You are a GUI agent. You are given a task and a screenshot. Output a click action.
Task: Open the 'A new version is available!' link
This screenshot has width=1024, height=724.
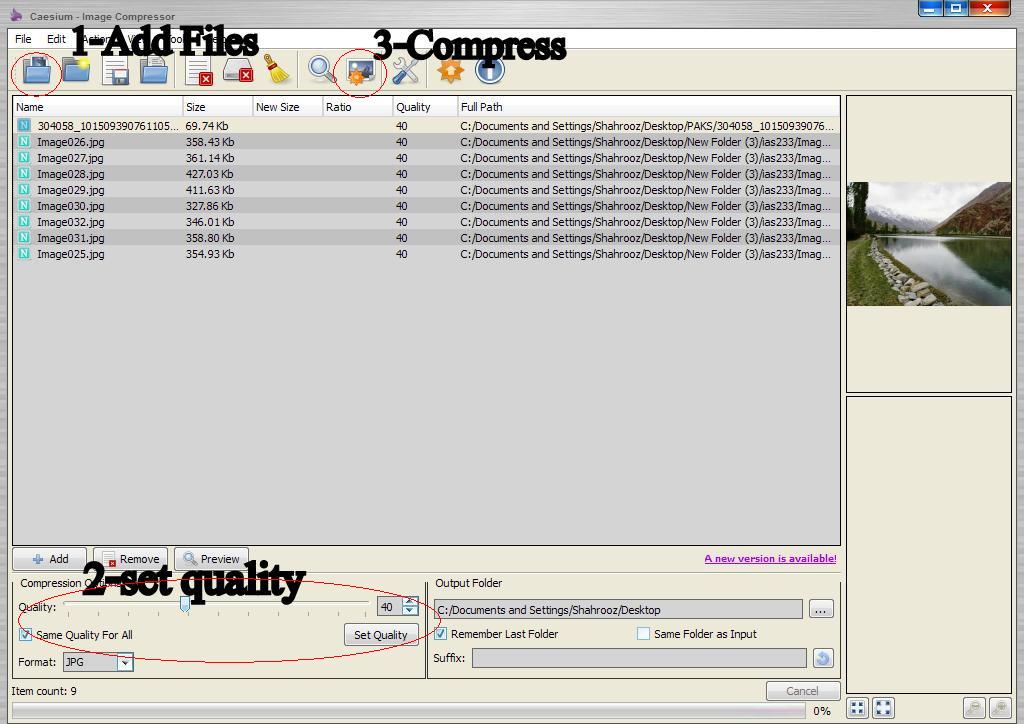(770, 559)
